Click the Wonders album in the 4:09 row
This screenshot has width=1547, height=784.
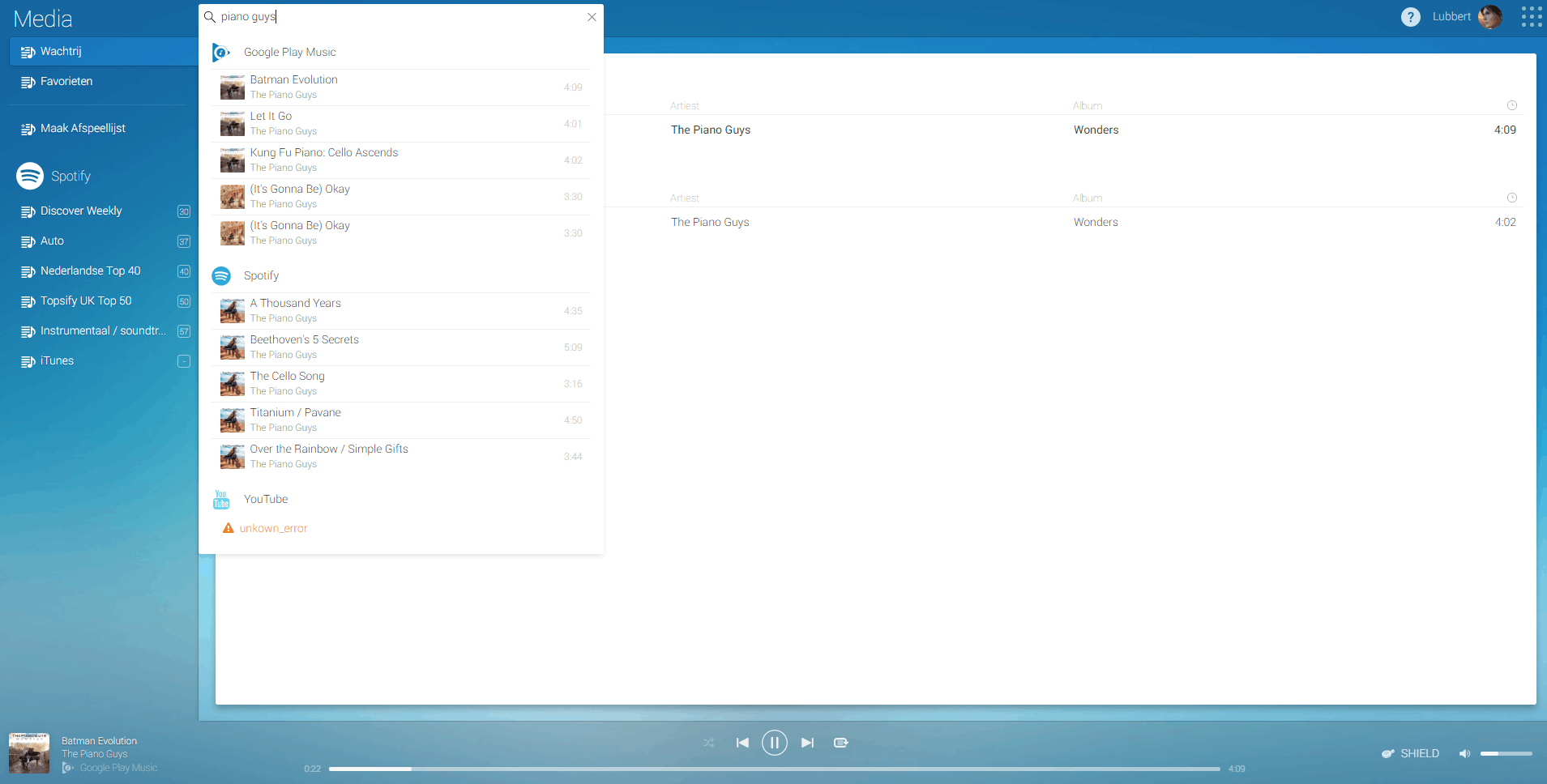[x=1096, y=130]
